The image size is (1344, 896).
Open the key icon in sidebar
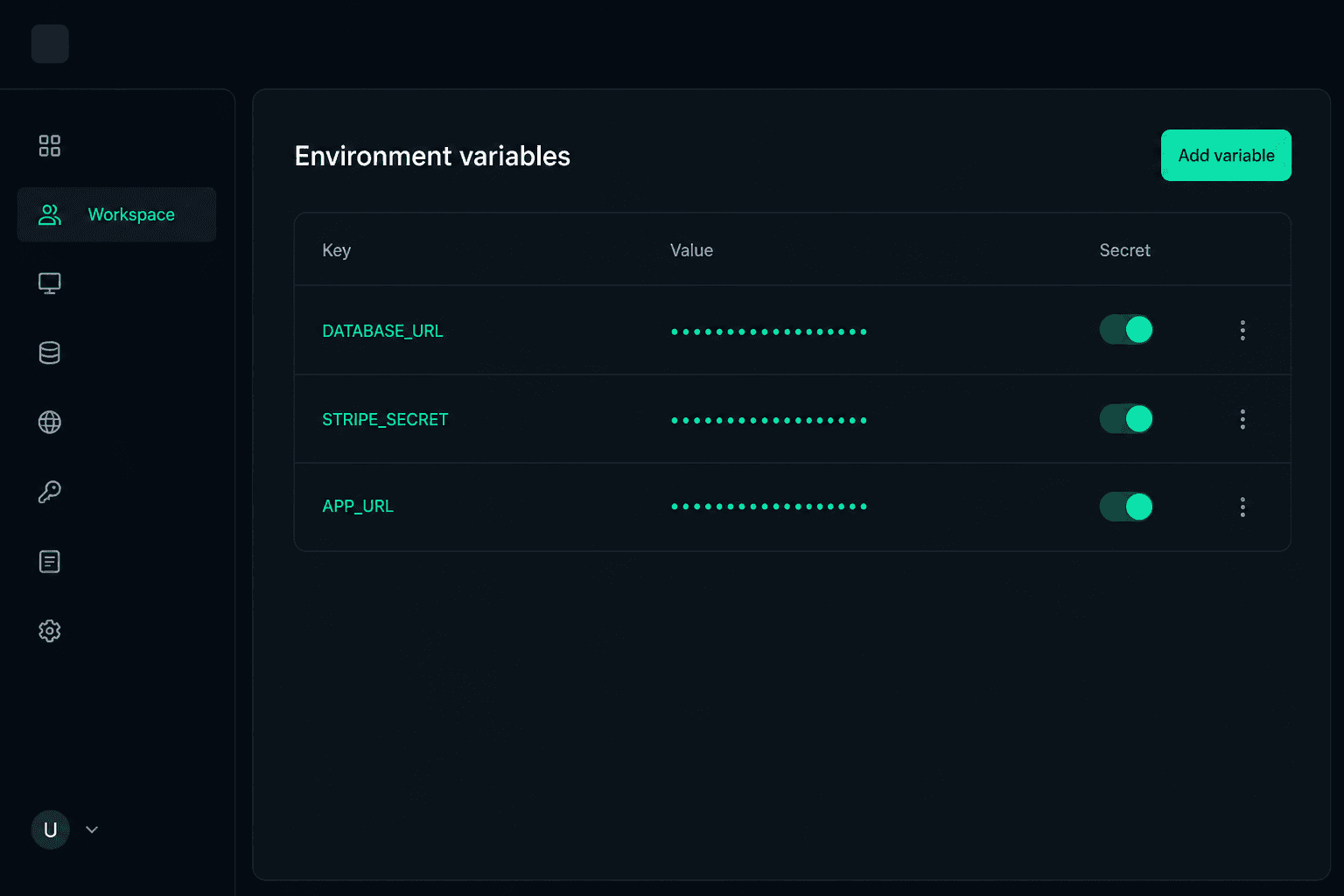(50, 492)
